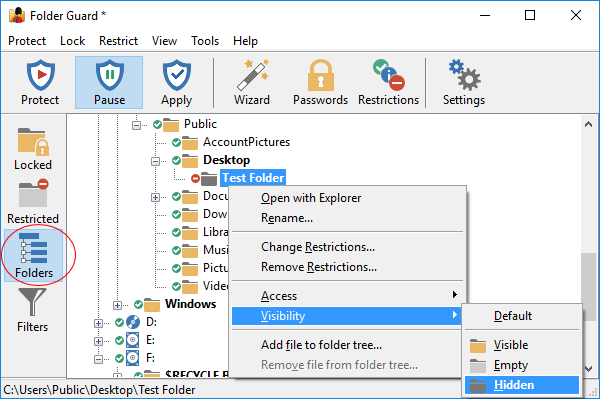Viewport: 600px width, 399px height.
Task: Switch to the Locked sidebar view
Action: pos(33,148)
